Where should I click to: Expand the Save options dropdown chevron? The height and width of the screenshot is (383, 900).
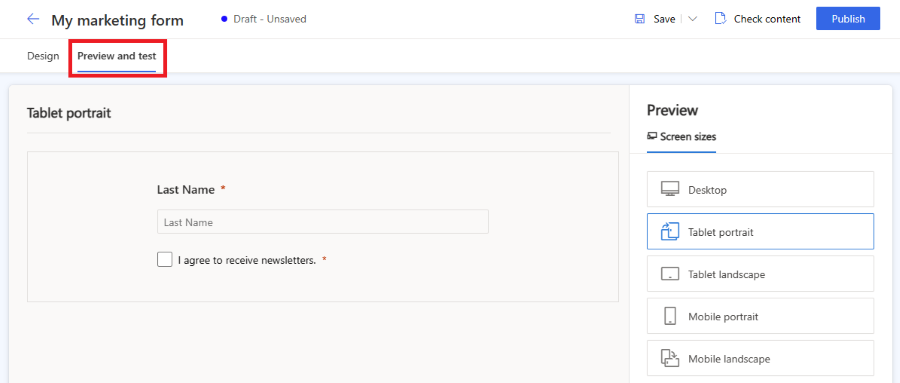point(692,19)
